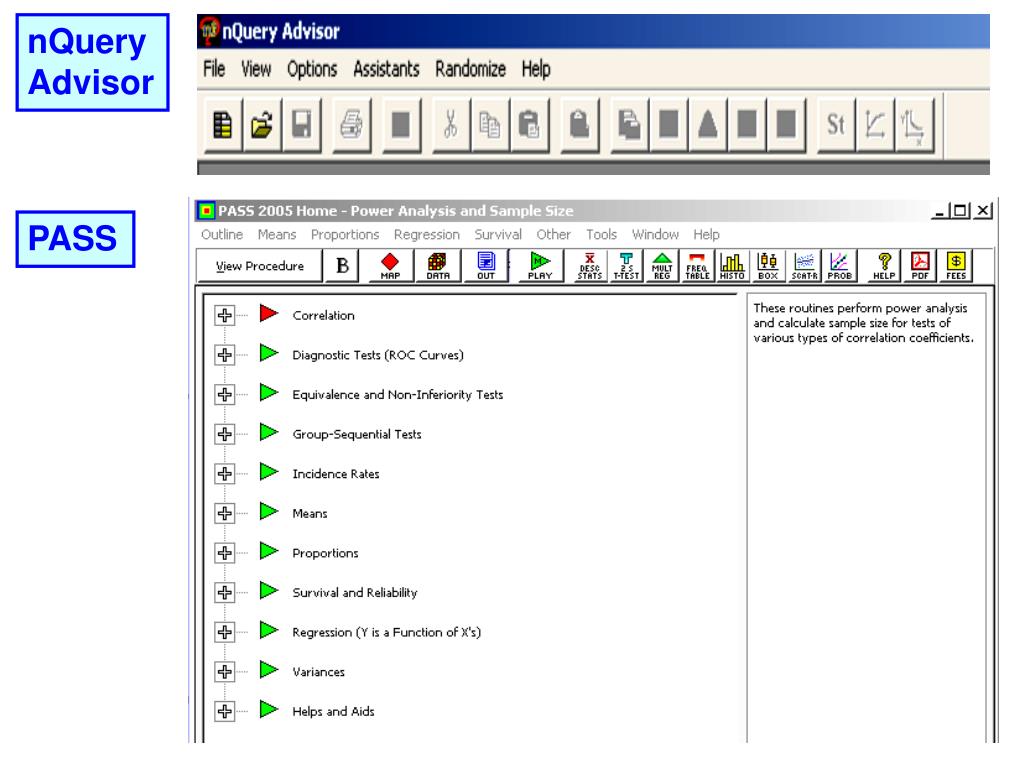Click the FEES dollar icon
The image size is (1024, 768).
click(956, 266)
